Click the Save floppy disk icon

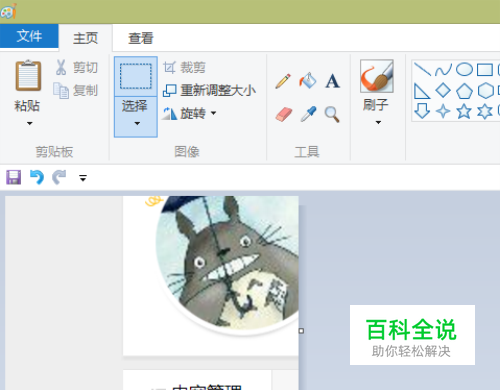pos(14,177)
